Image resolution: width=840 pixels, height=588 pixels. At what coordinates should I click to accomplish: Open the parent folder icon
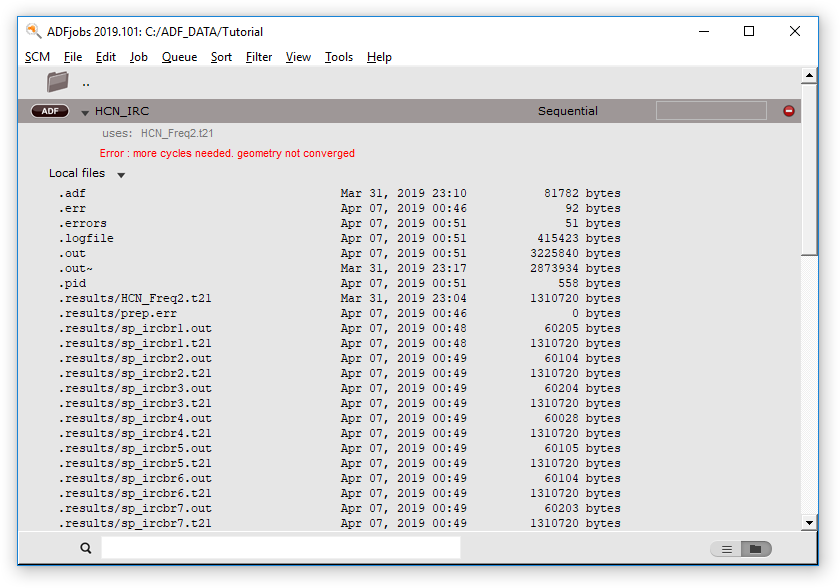(x=57, y=81)
